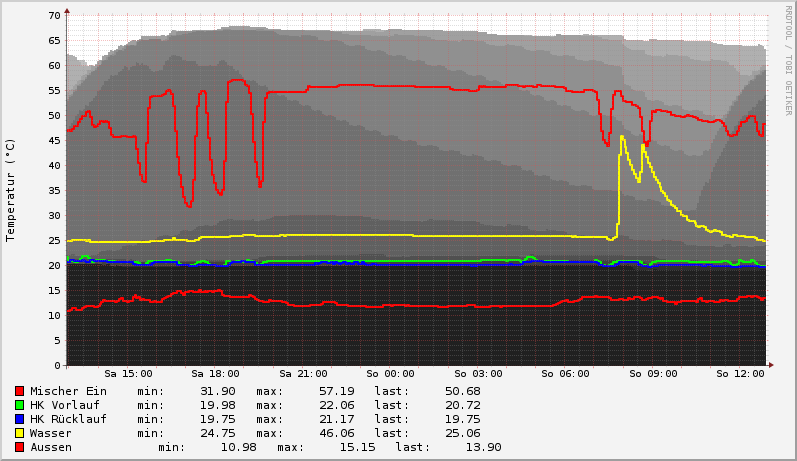Click the blue HK Rücklauf legend swatch

pyautogui.click(x=20, y=419)
